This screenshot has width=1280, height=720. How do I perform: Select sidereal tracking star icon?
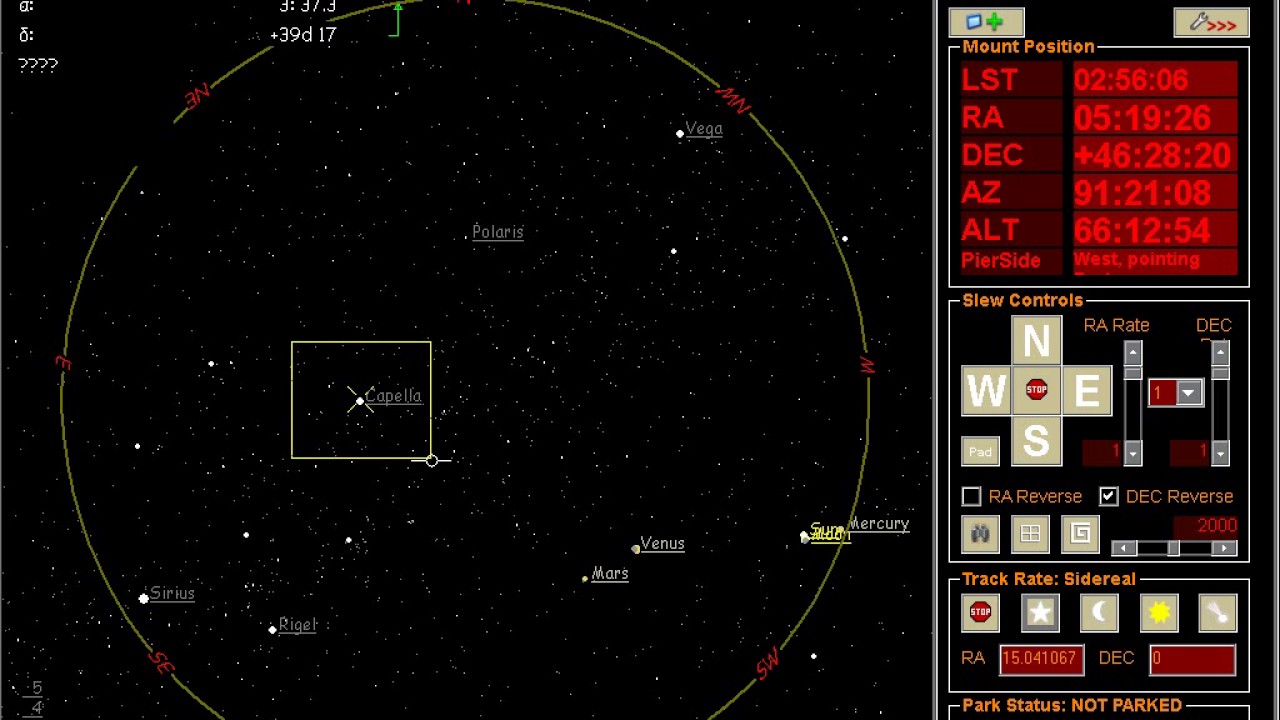point(1040,612)
